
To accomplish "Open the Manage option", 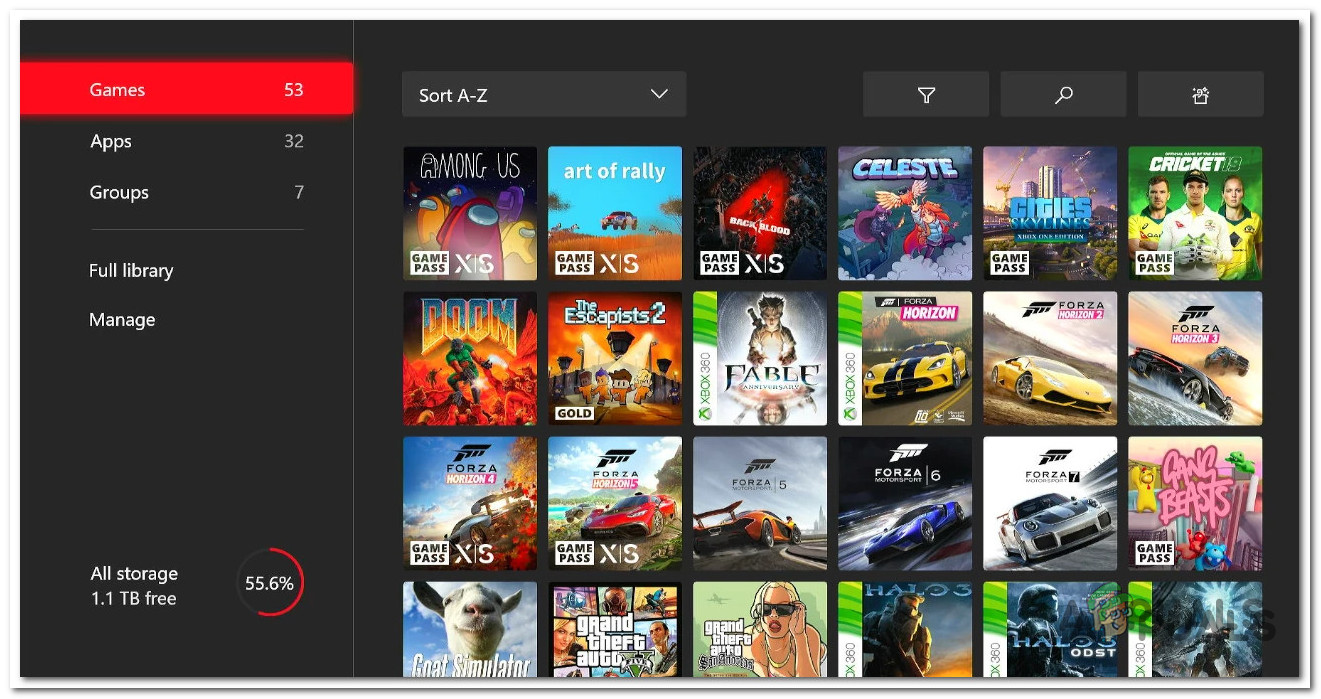I will pos(122,320).
